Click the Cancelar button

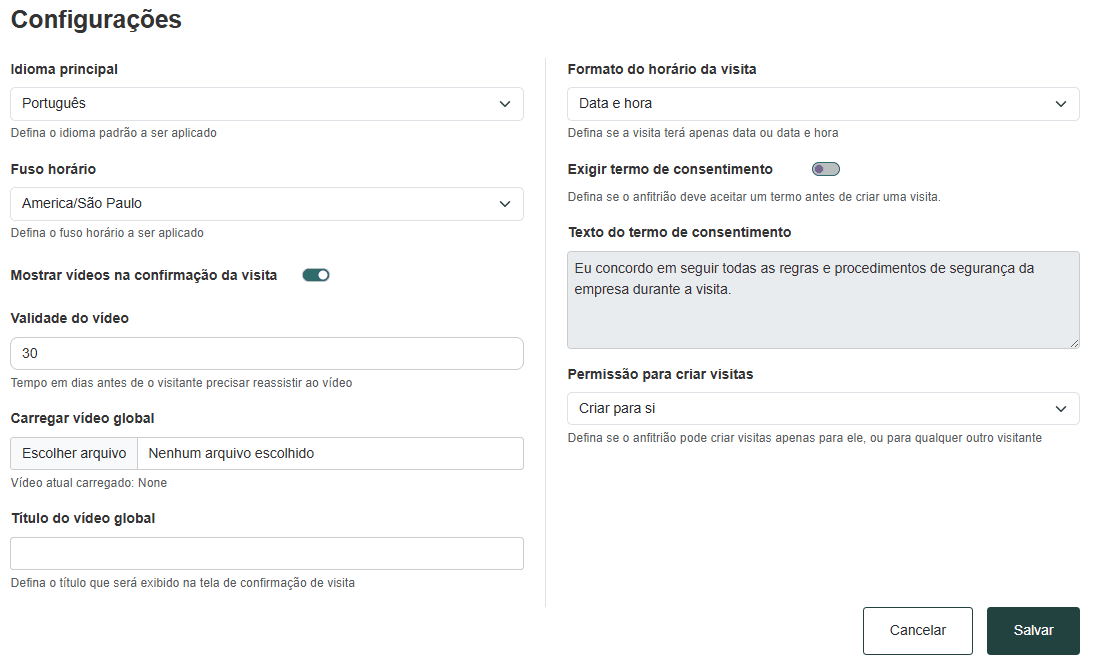coord(918,630)
